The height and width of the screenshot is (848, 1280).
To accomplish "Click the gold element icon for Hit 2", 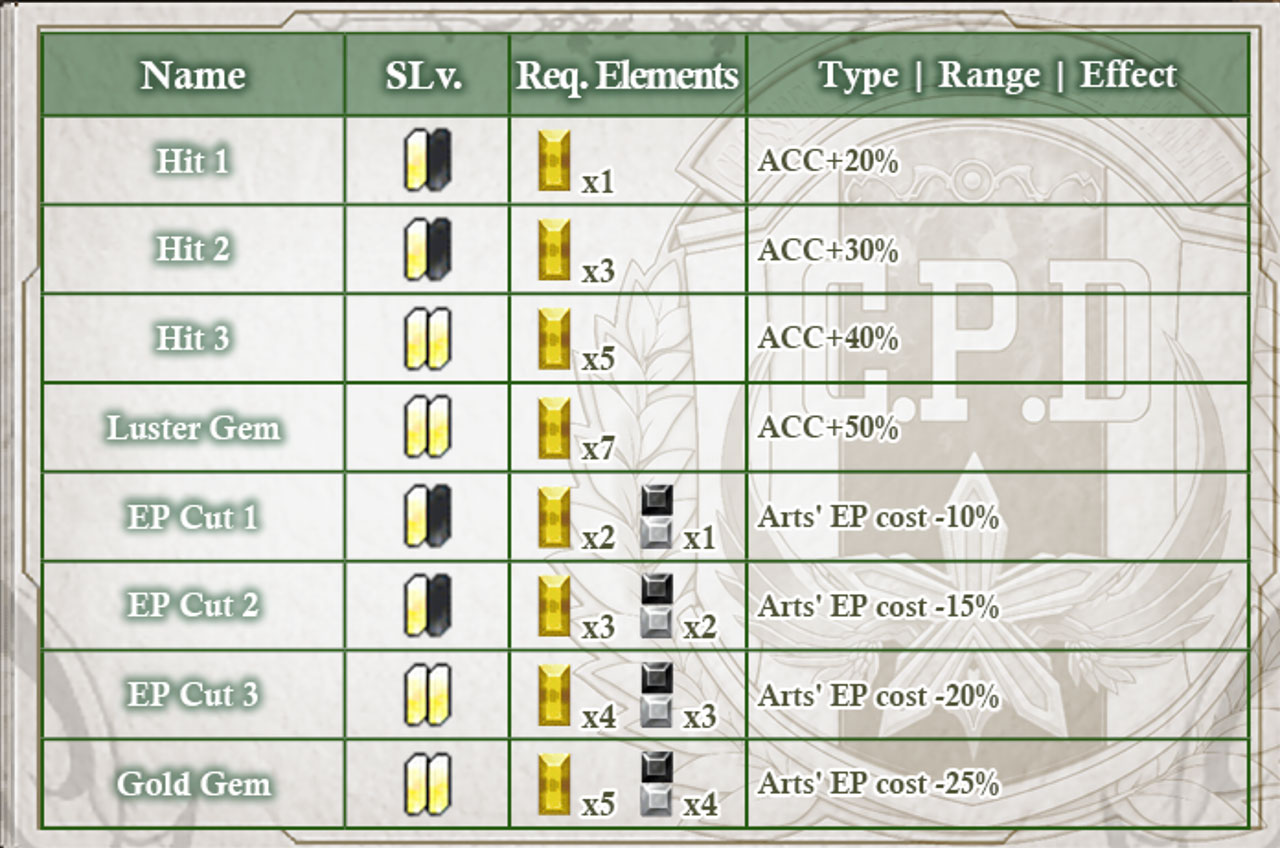I will pyautogui.click(x=554, y=249).
